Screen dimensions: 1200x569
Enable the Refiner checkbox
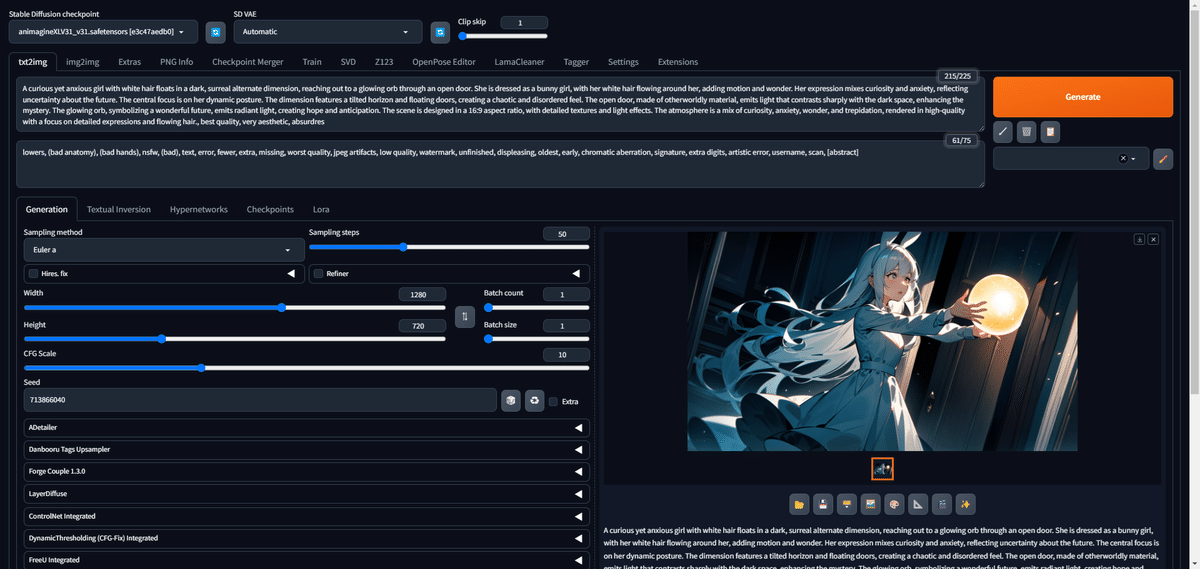pos(319,273)
